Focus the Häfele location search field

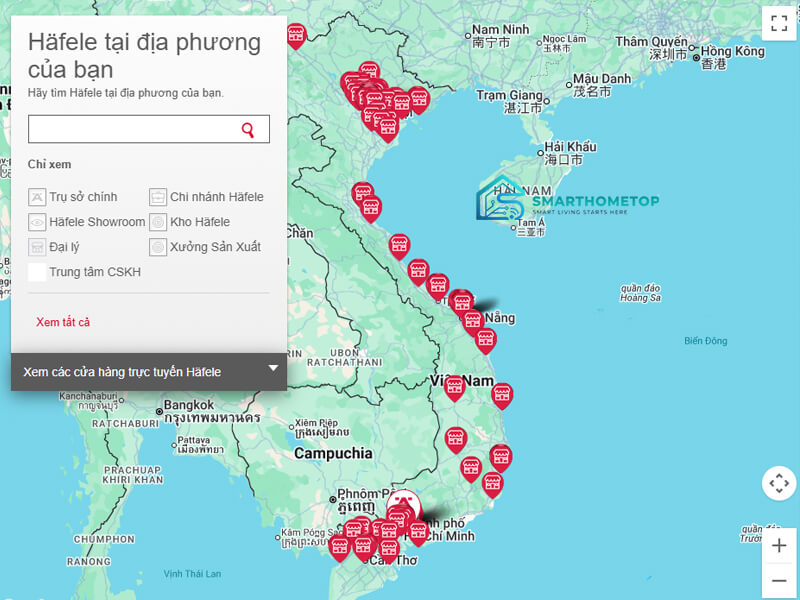(x=148, y=129)
